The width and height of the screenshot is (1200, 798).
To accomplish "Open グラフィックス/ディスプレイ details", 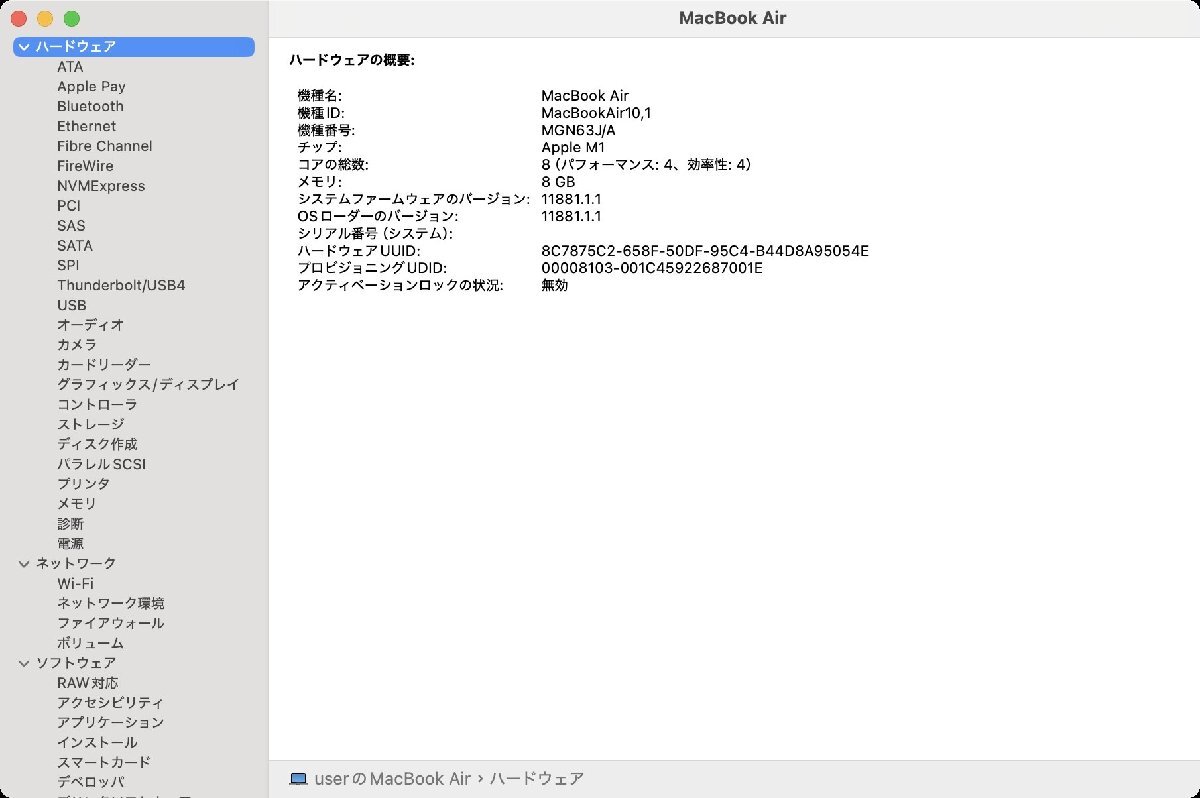I will 147,384.
